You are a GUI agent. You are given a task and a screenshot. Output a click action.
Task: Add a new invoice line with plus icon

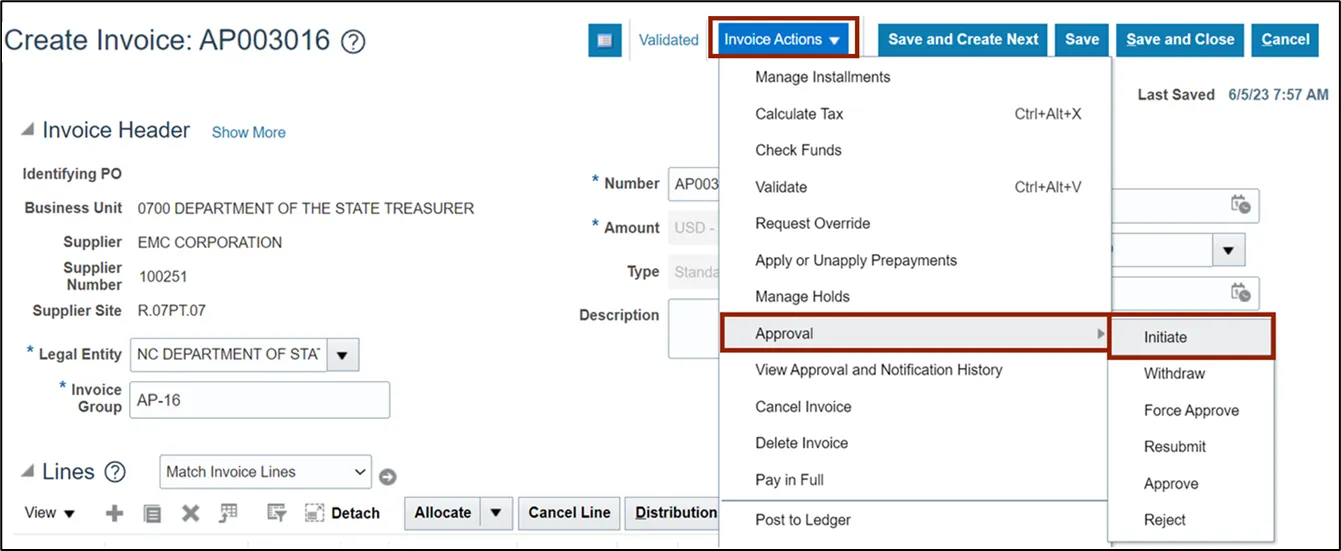click(115, 513)
